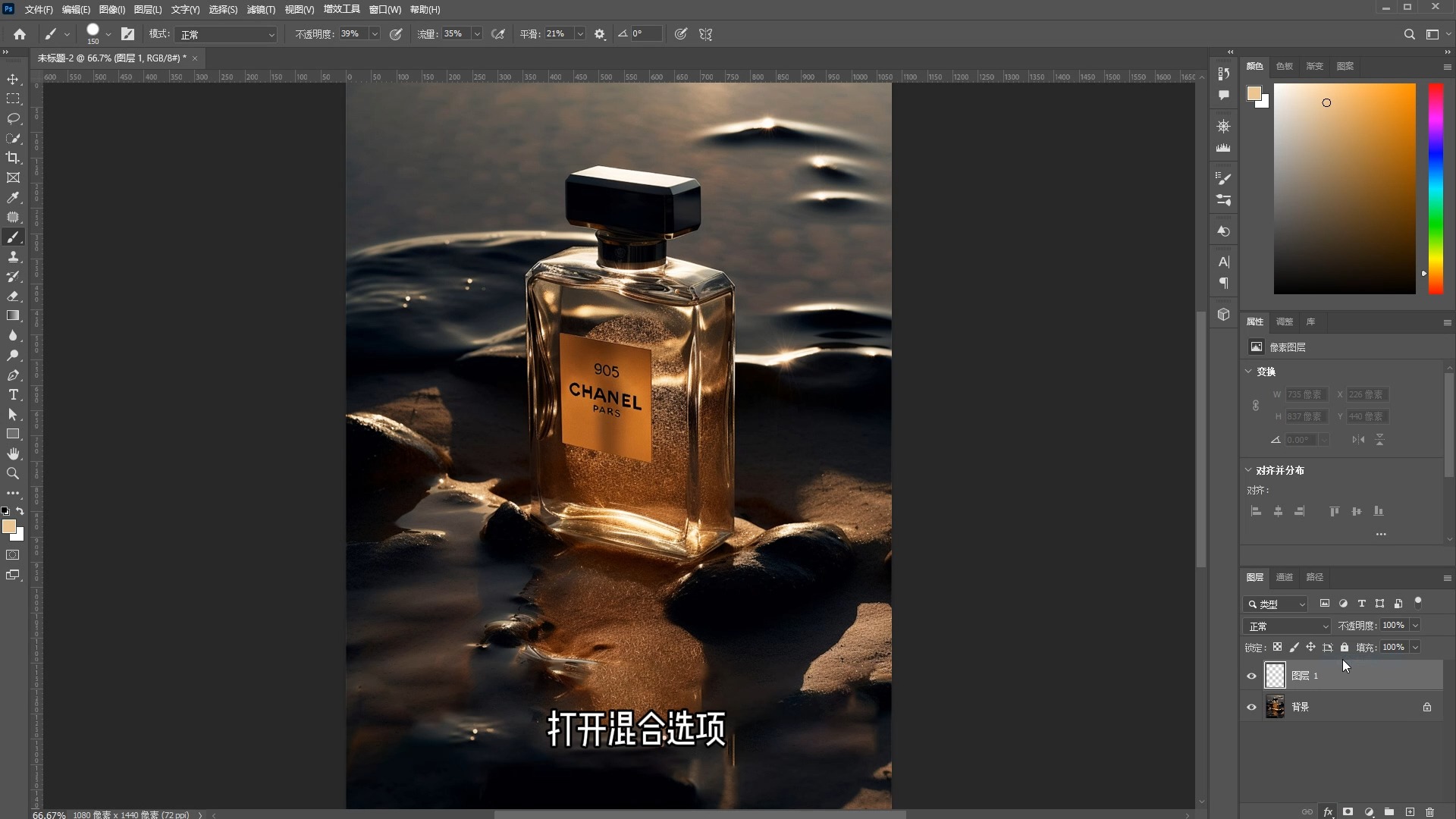Image resolution: width=1456 pixels, height=819 pixels.
Task: Open Color panel options menu
Action: pyautogui.click(x=1447, y=67)
